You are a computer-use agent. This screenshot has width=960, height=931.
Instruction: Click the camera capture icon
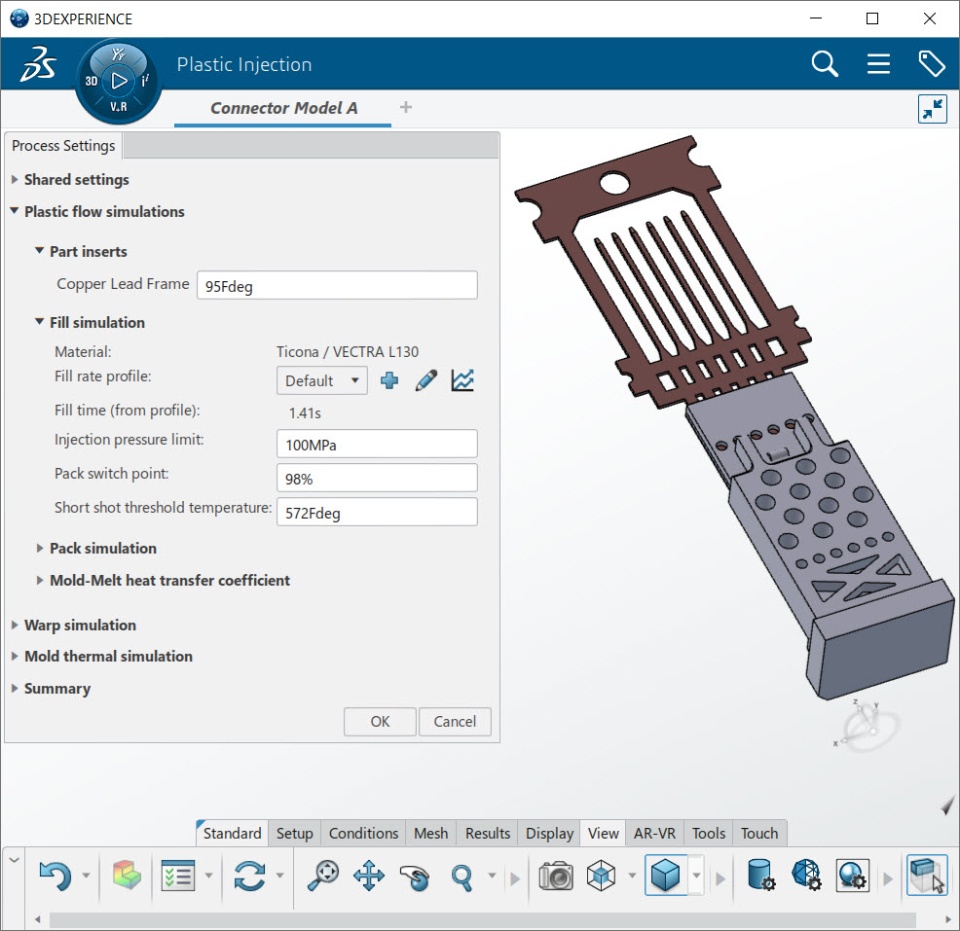[555, 875]
